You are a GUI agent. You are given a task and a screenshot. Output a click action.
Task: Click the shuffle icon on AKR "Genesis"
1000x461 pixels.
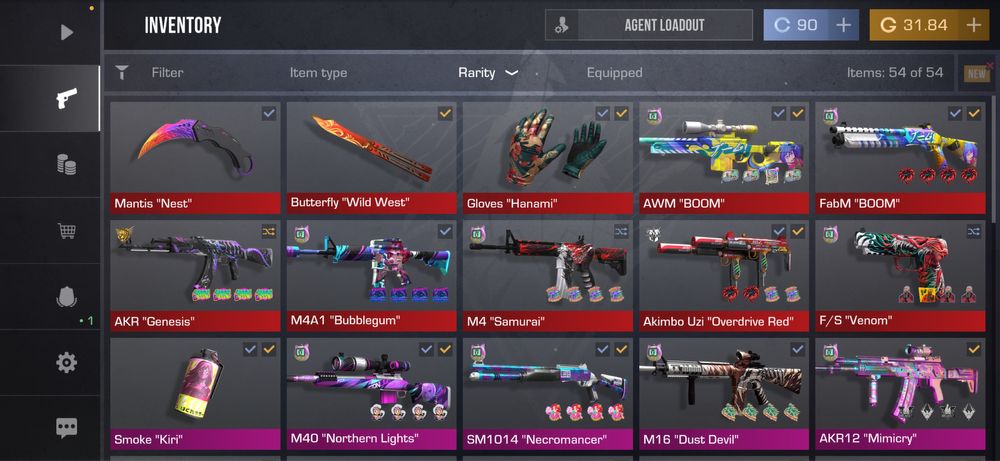click(x=268, y=231)
